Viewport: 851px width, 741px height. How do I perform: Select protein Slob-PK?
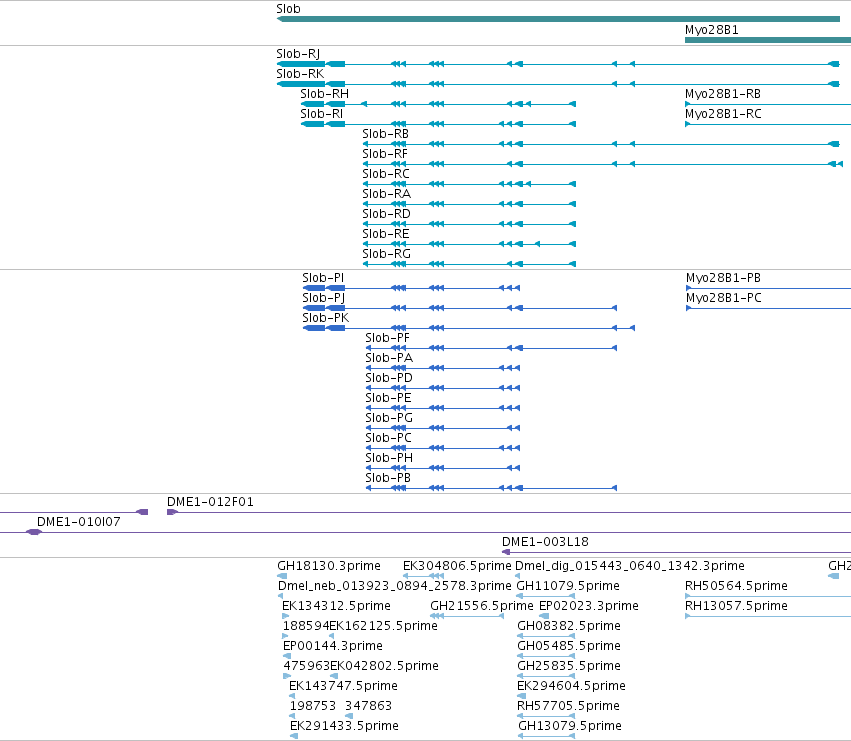(x=325, y=318)
